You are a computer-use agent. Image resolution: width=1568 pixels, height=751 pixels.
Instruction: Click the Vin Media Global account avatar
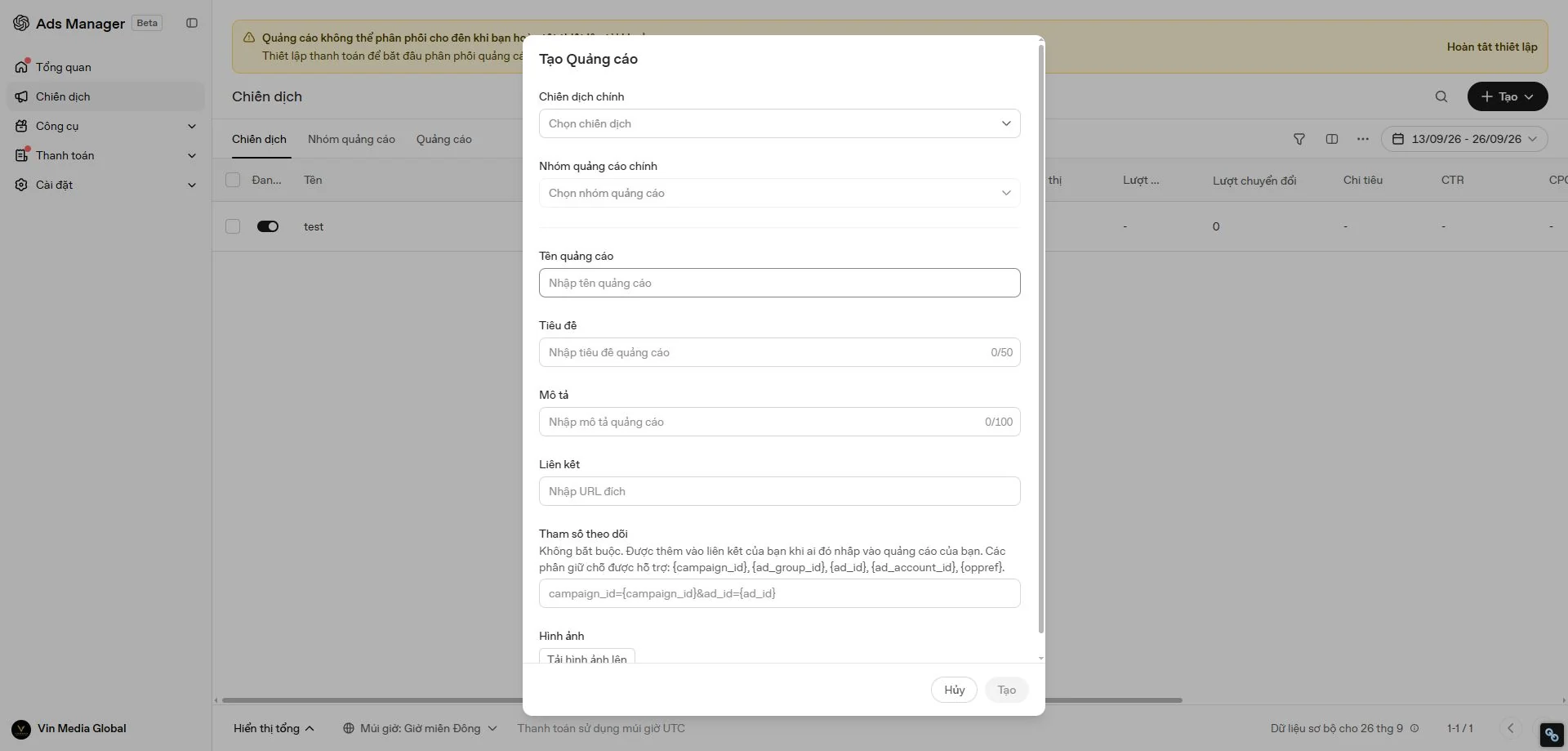tap(21, 729)
